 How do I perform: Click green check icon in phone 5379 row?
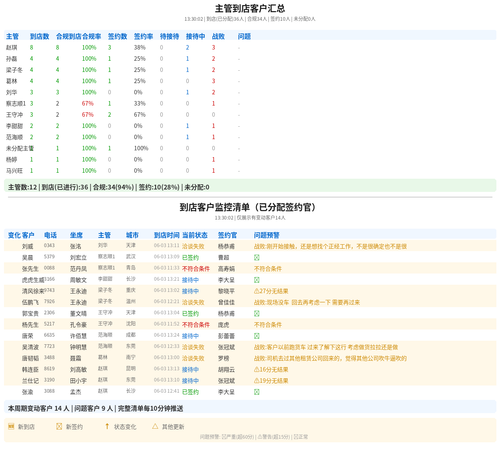[256, 257]
